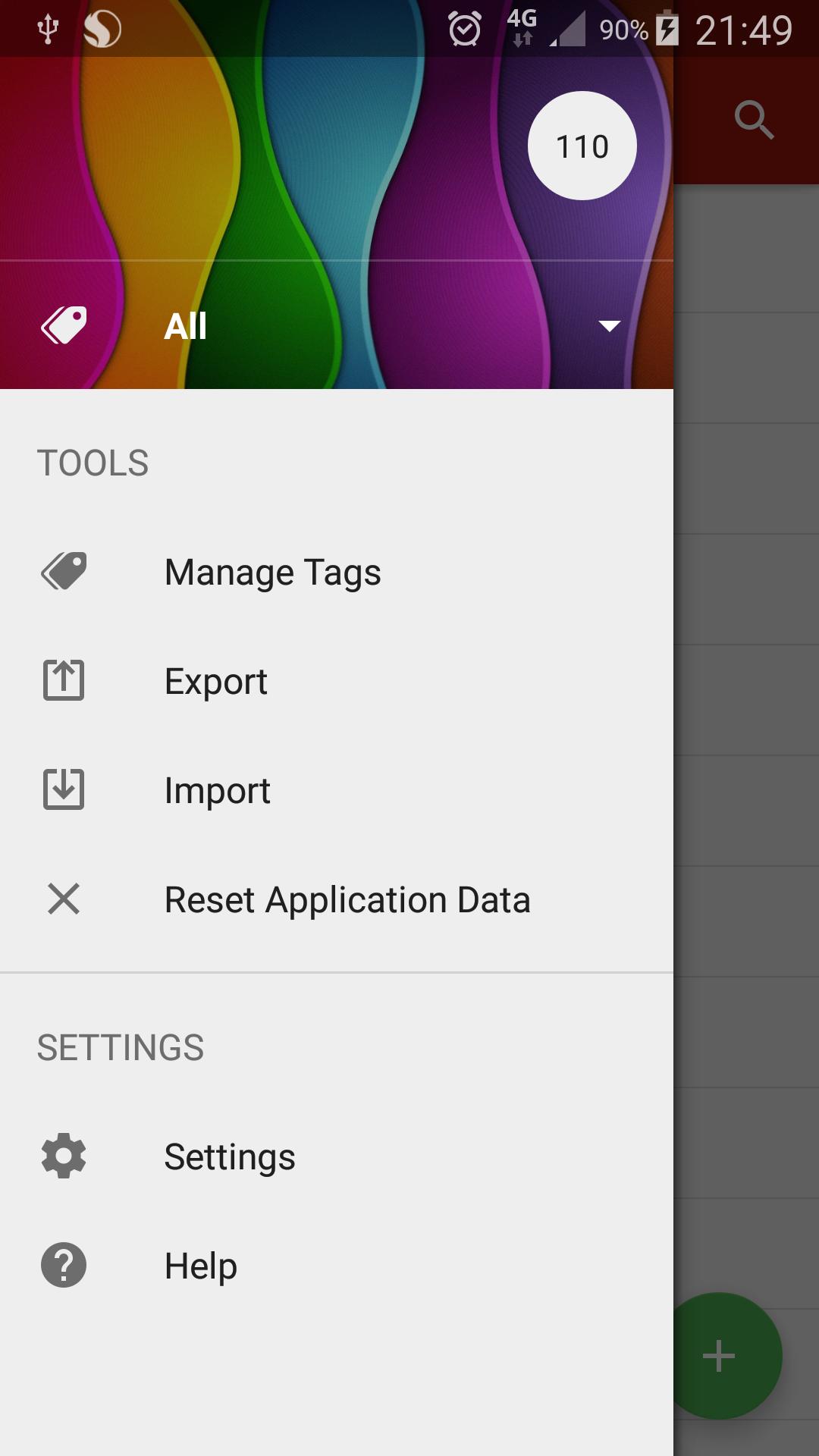Tap the X reset data icon
Screen dimensions: 819x1456
click(64, 899)
